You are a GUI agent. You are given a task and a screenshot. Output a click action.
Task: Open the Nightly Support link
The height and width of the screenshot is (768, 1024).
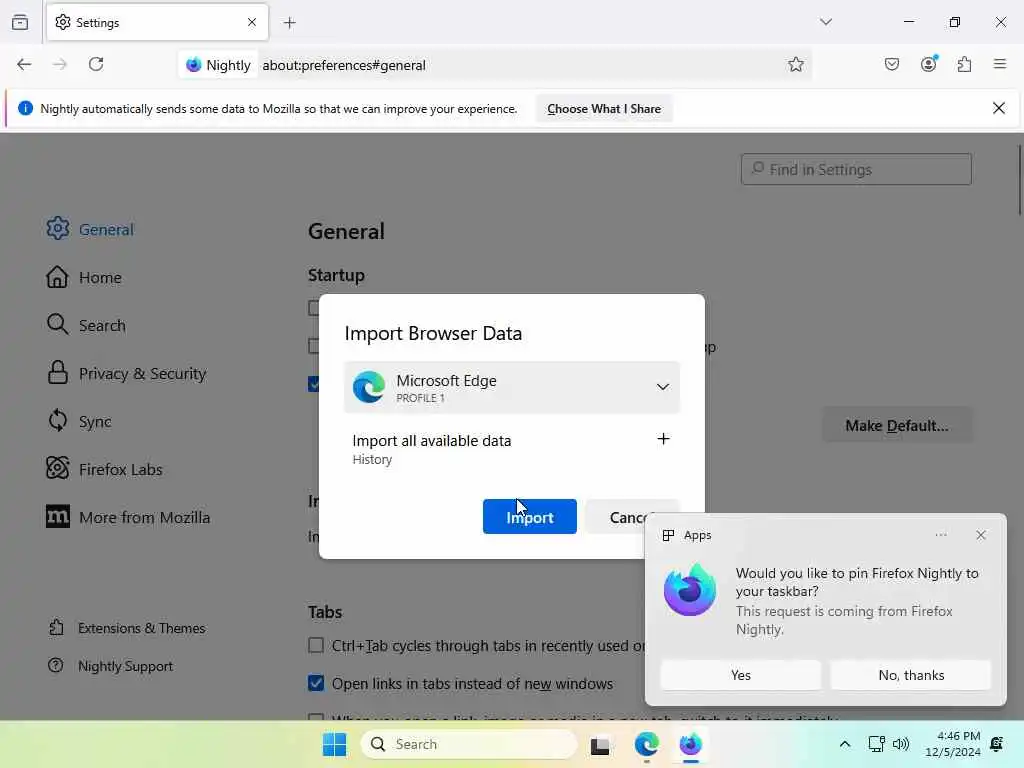tap(110, 666)
